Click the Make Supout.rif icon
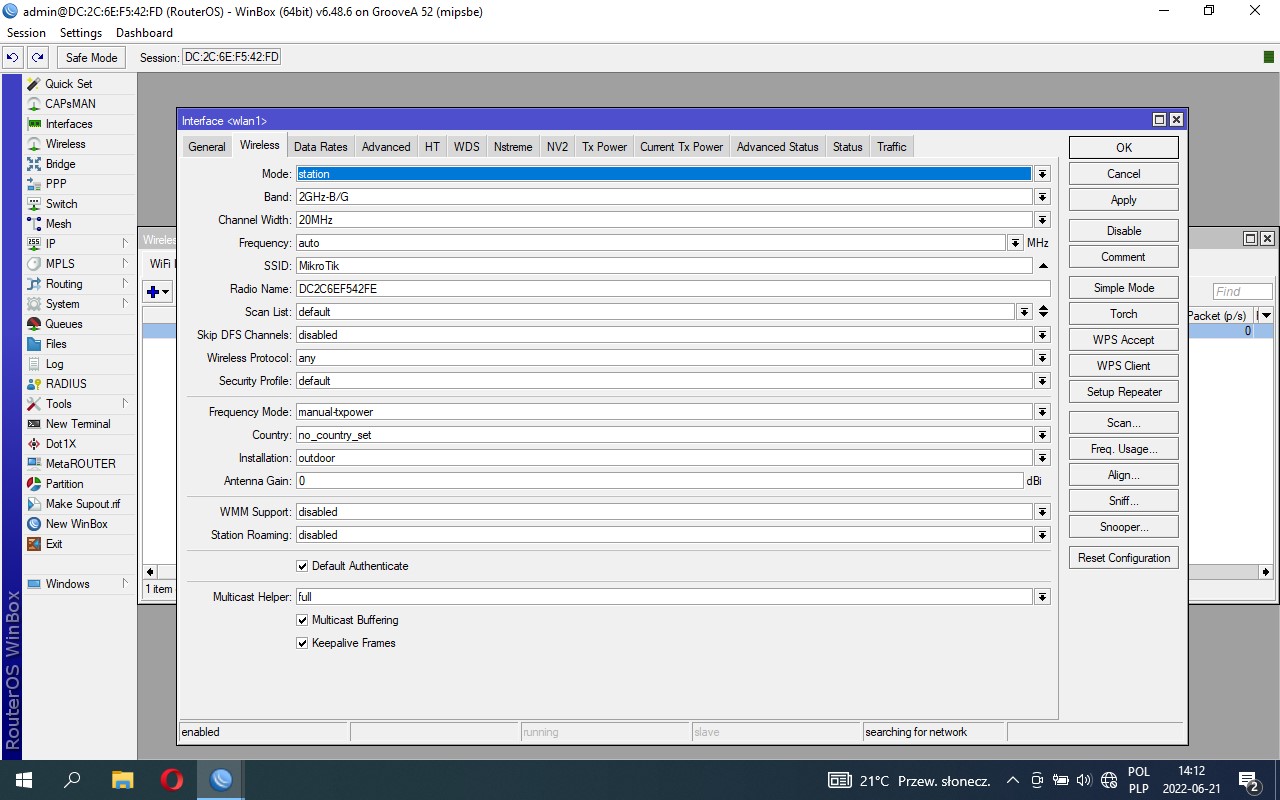Image resolution: width=1280 pixels, height=800 pixels. (x=34, y=504)
